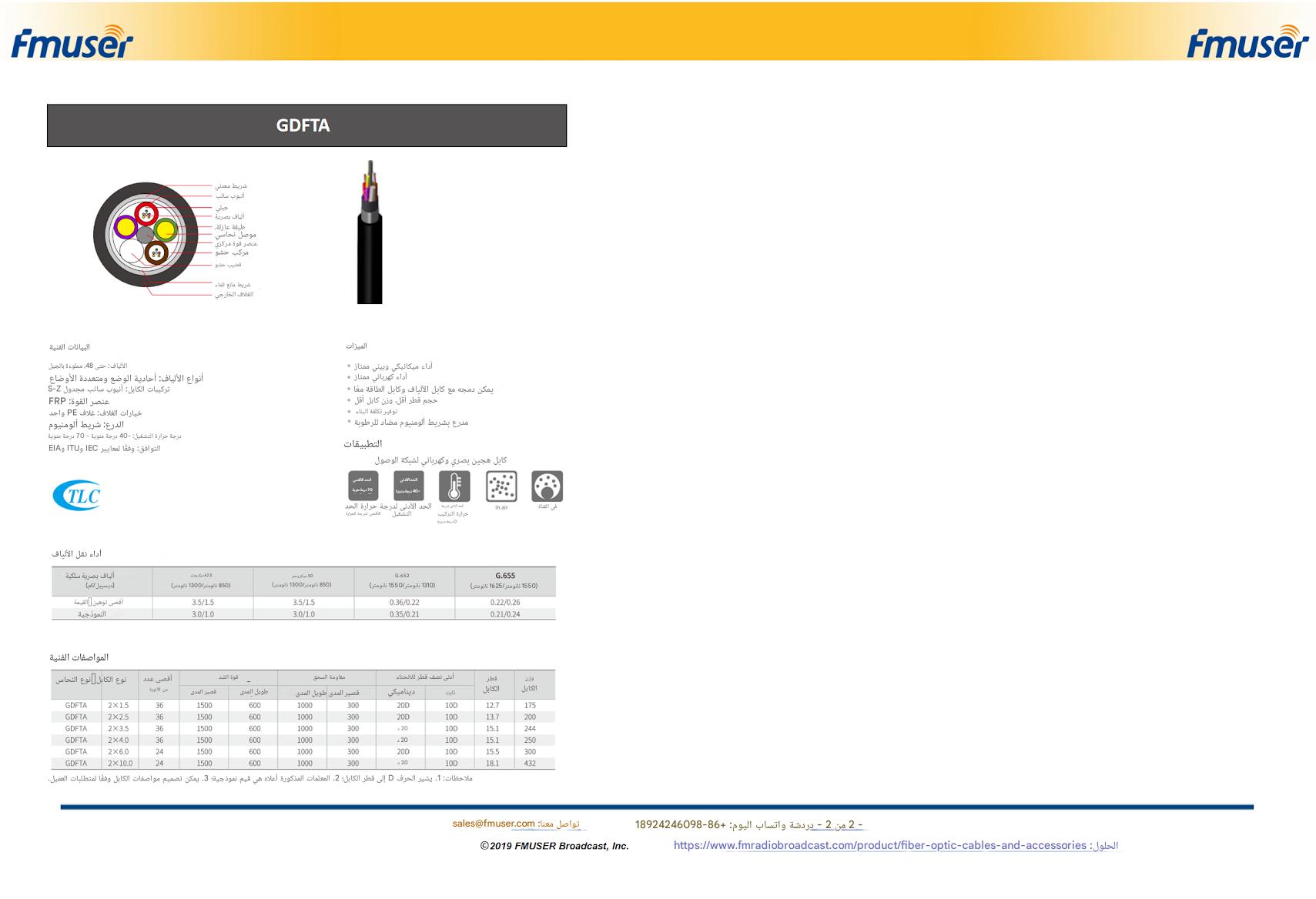1316x899 pixels.
Task: Click the '0.36/0.22' attenuation value
Action: tap(404, 603)
